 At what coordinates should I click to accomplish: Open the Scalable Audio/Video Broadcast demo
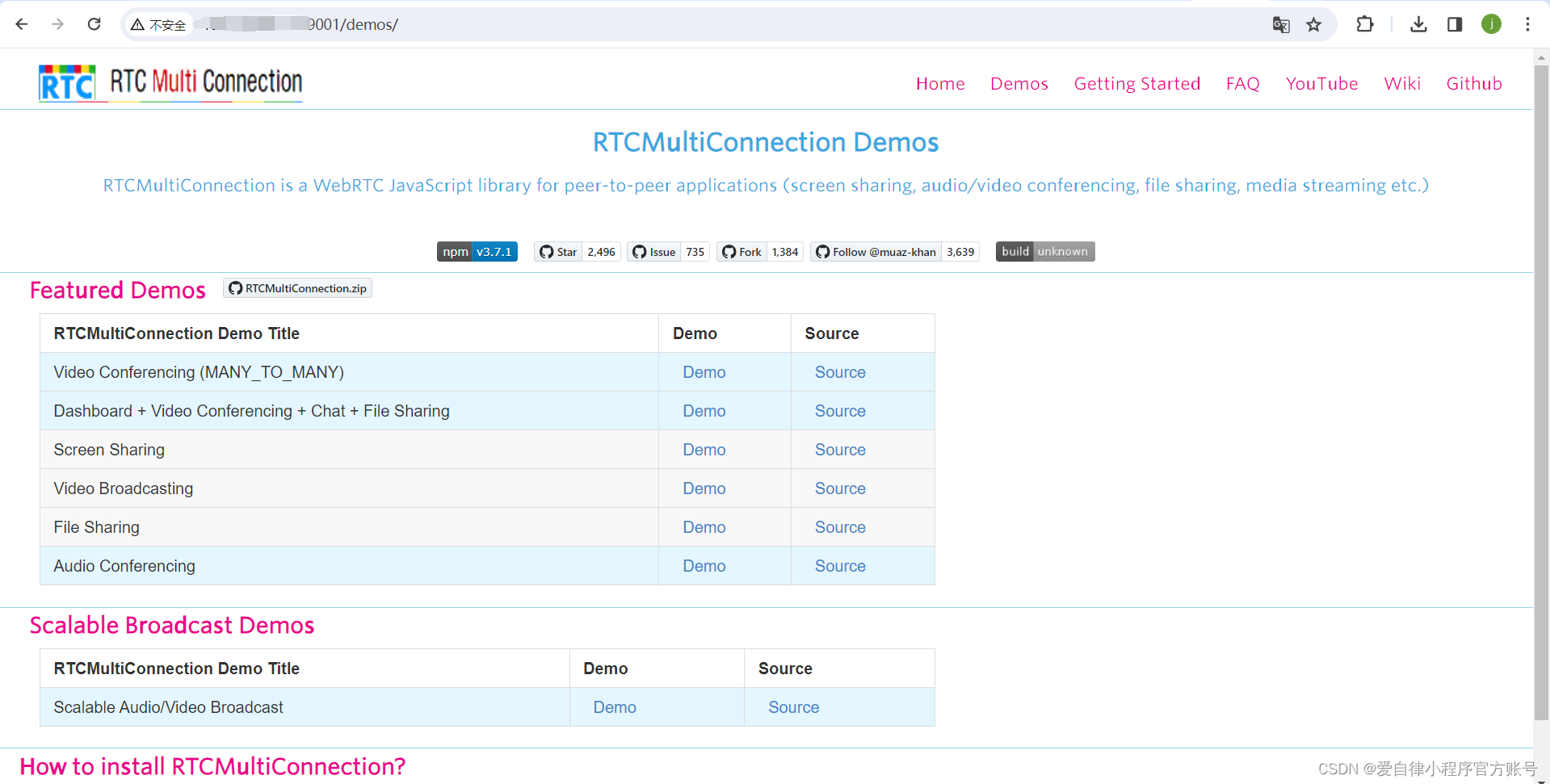click(615, 707)
